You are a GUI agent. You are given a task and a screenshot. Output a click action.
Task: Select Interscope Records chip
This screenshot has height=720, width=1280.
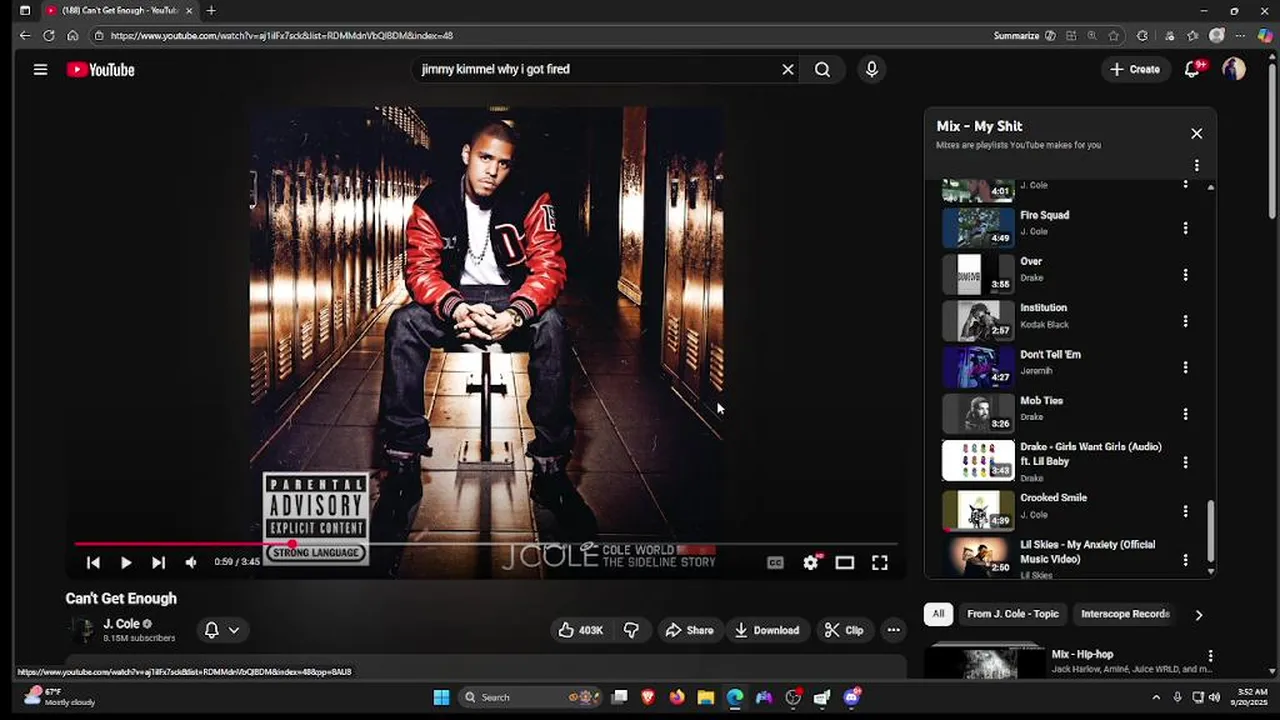[1125, 614]
